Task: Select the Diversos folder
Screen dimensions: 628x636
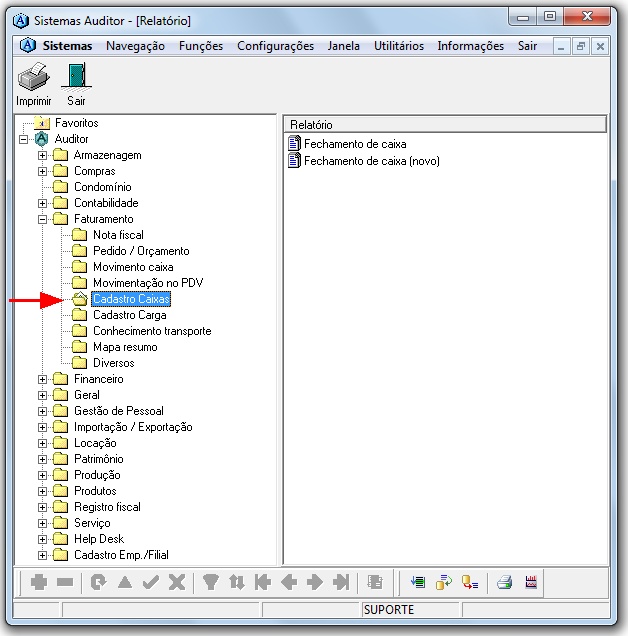Action: tap(114, 363)
